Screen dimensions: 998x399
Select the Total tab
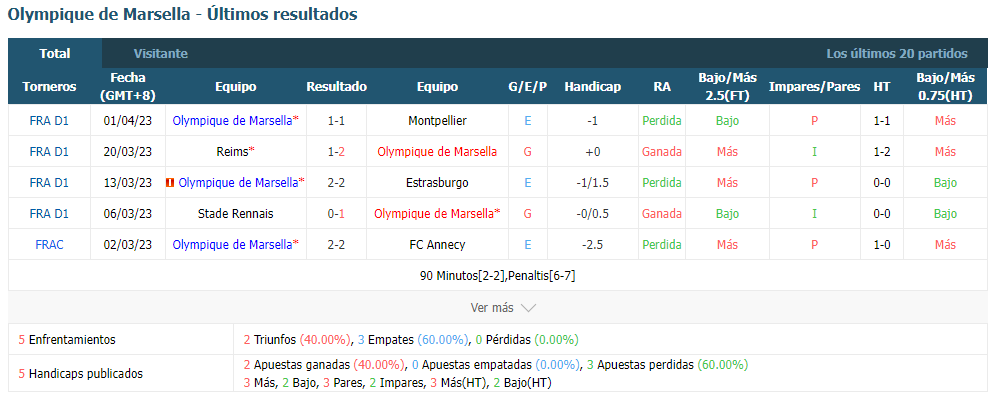55,53
